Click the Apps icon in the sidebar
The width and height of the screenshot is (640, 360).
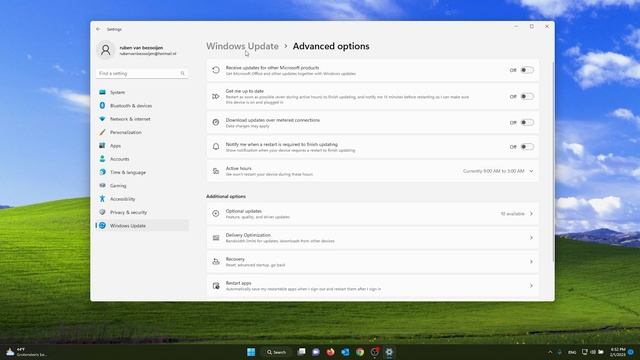[x=102, y=146]
